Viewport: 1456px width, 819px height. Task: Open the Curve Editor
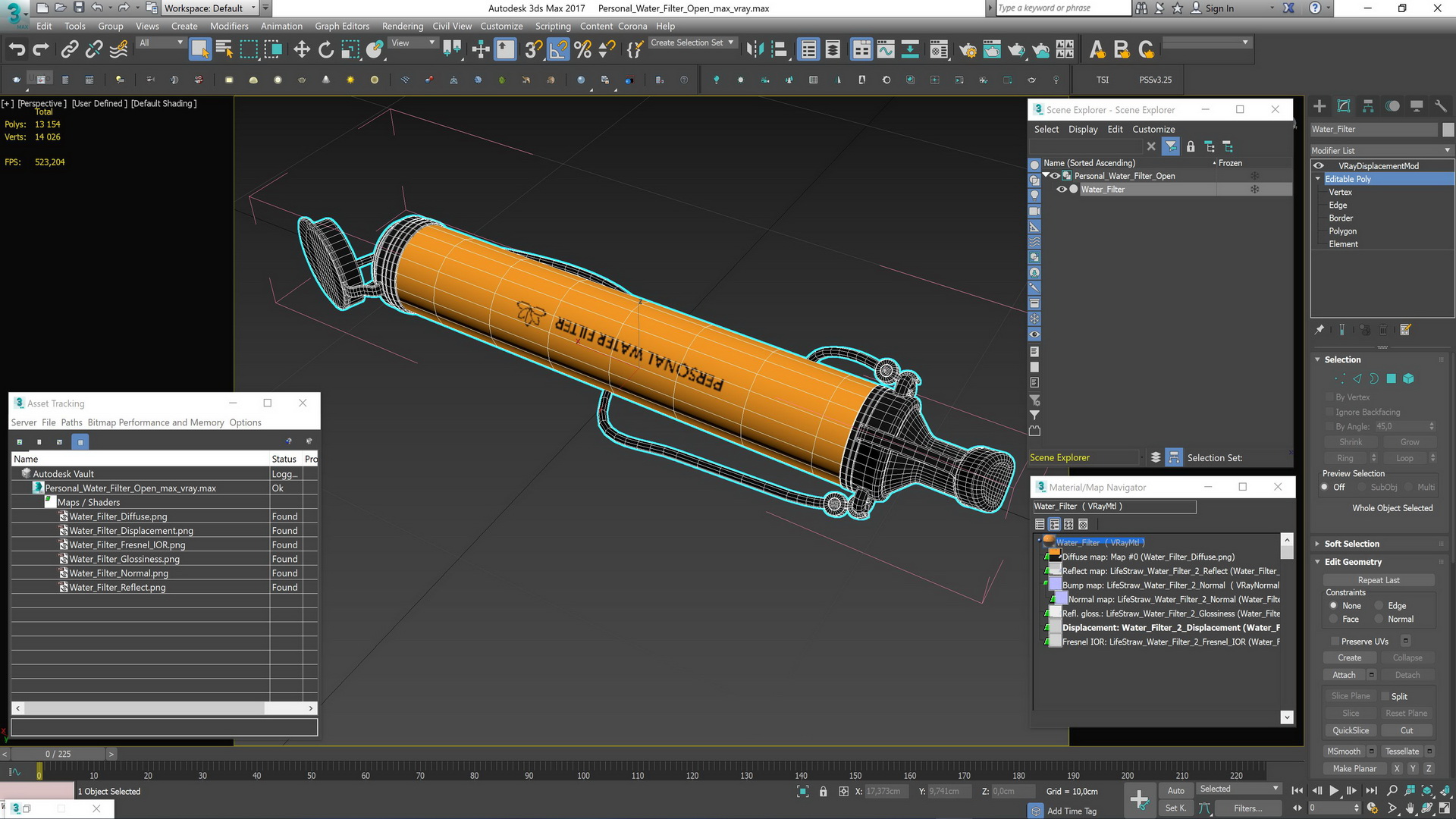(886, 50)
